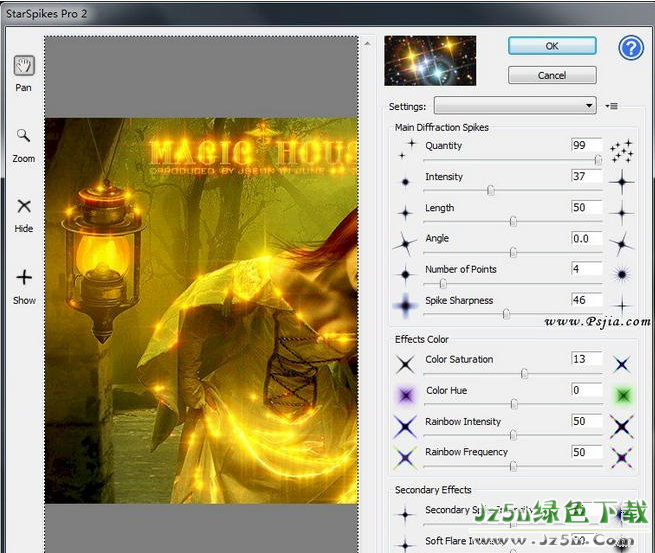Click the Cancel button
The height and width of the screenshot is (553, 655).
click(552, 75)
